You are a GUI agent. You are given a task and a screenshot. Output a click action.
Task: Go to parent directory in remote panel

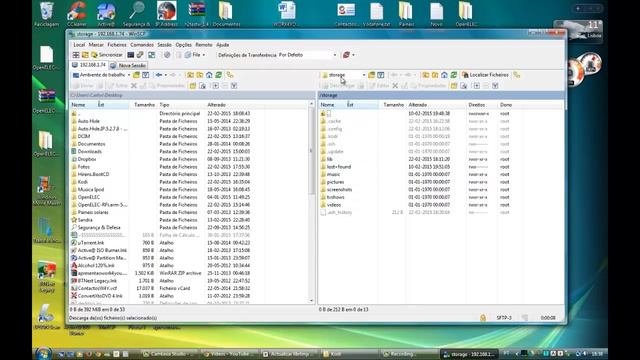pyautogui.click(x=426, y=75)
